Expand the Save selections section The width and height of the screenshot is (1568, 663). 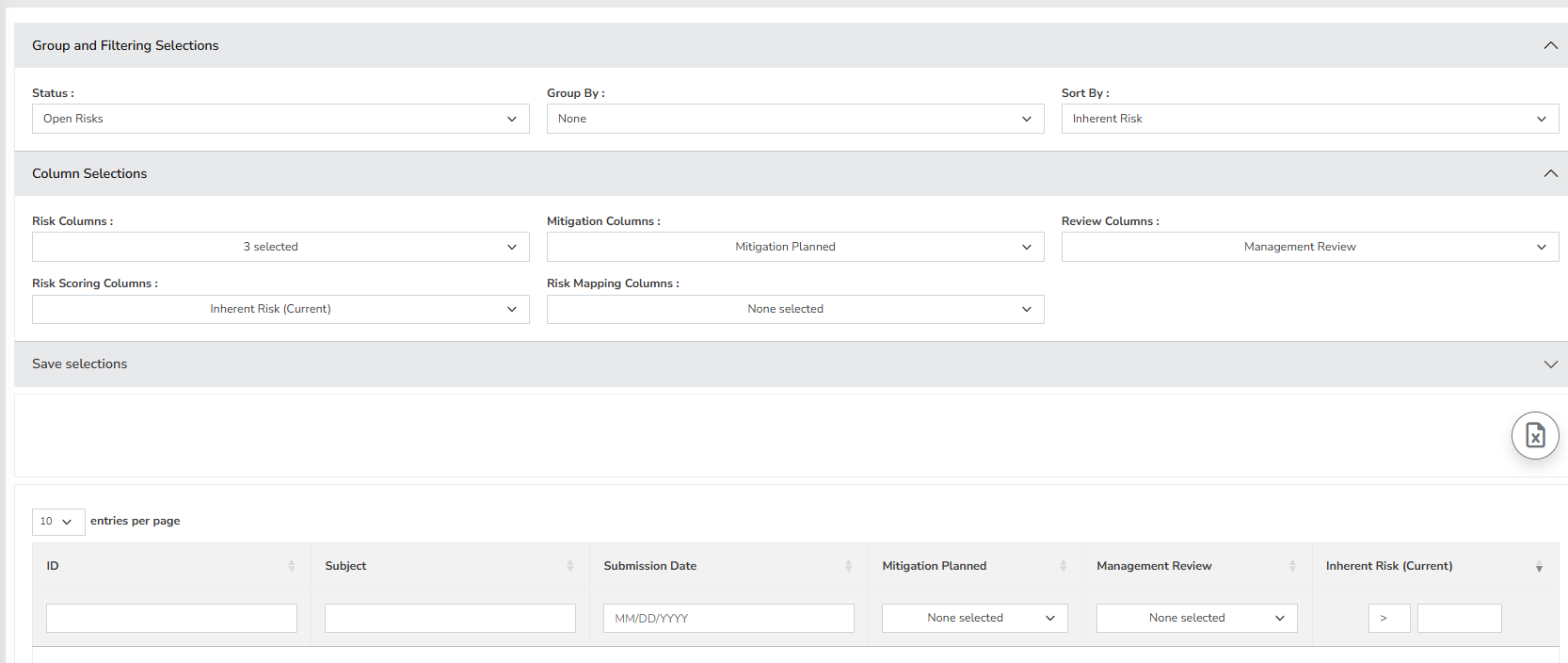click(1550, 364)
